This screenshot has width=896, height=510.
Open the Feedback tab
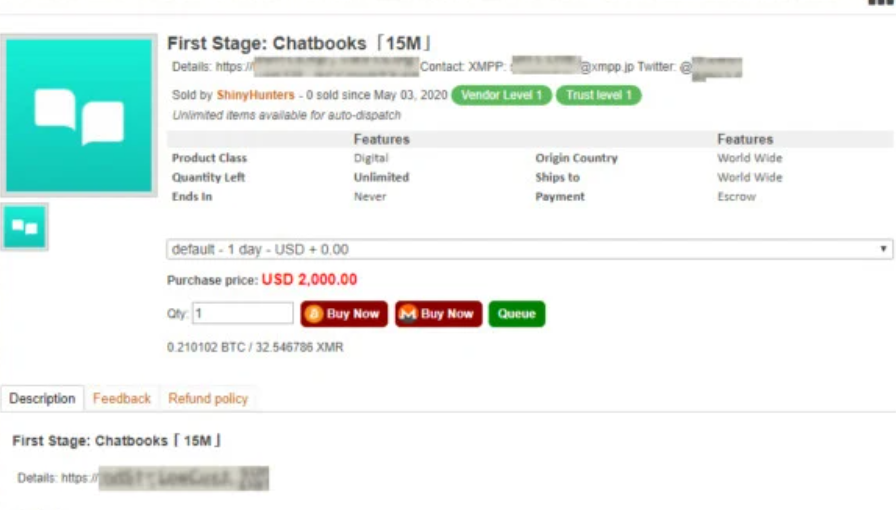(122, 398)
